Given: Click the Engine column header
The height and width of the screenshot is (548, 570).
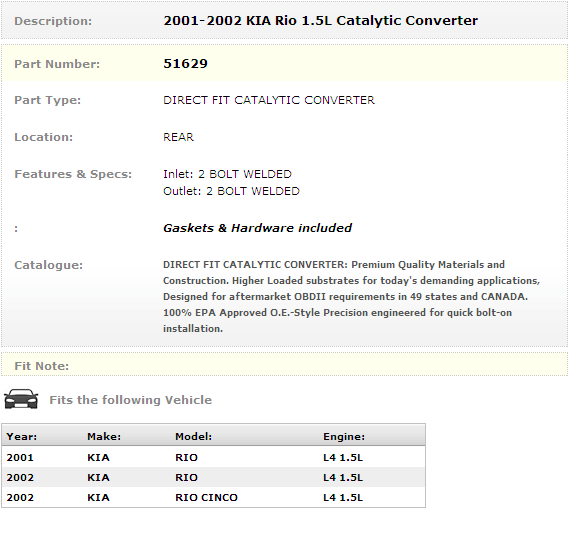Looking at the screenshot, I should pos(344,436).
